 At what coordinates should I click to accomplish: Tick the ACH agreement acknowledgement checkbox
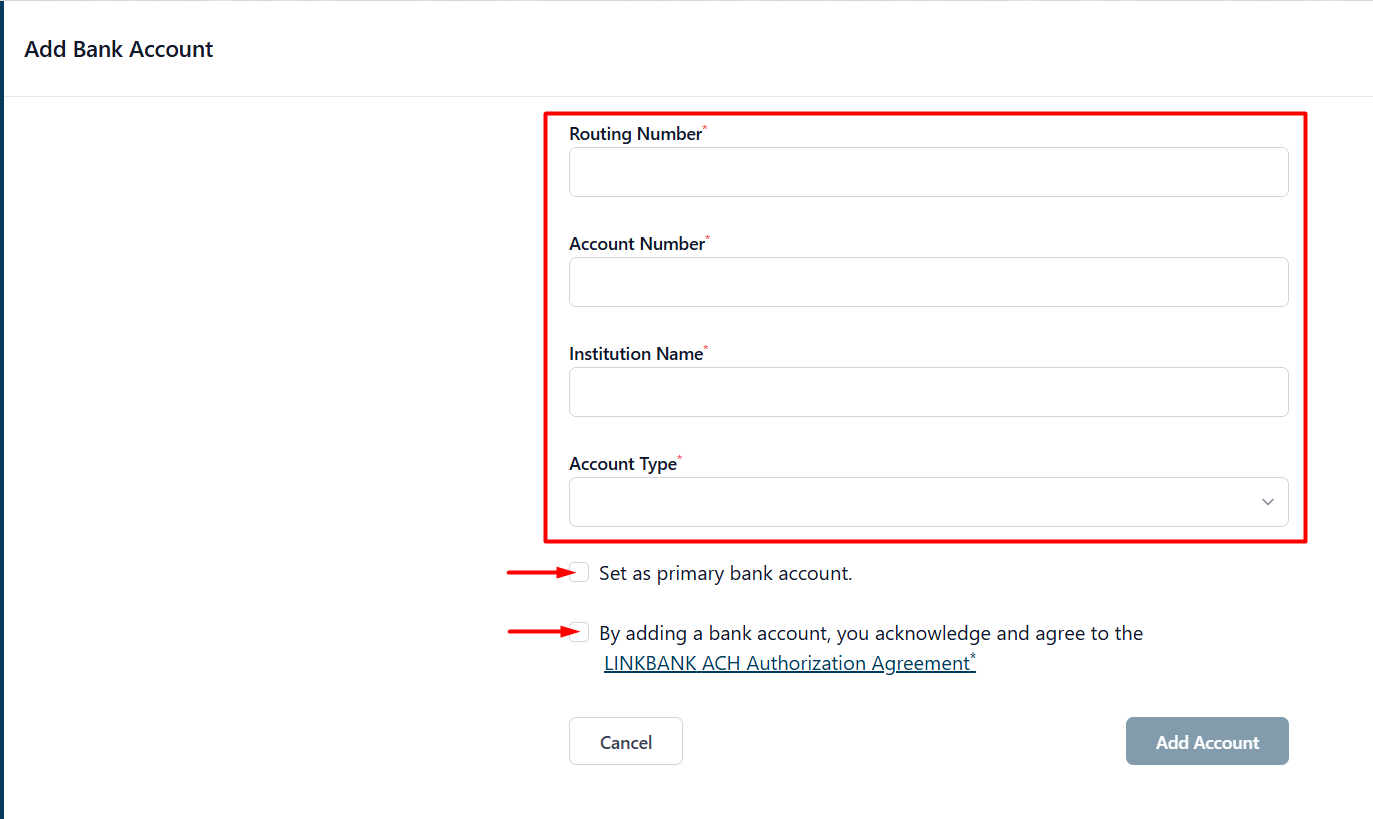click(x=579, y=632)
